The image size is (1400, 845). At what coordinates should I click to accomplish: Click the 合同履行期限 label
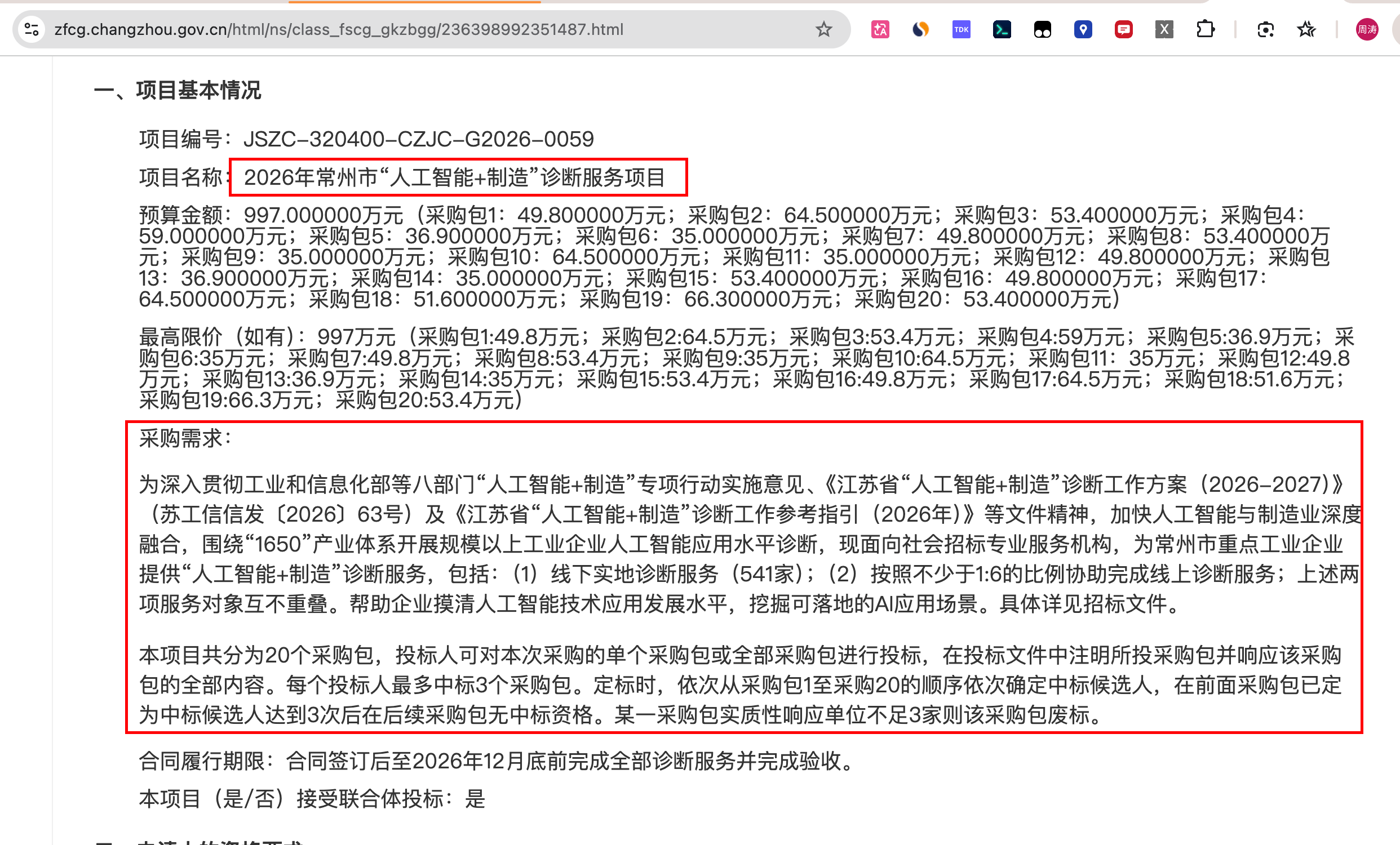tap(202, 761)
